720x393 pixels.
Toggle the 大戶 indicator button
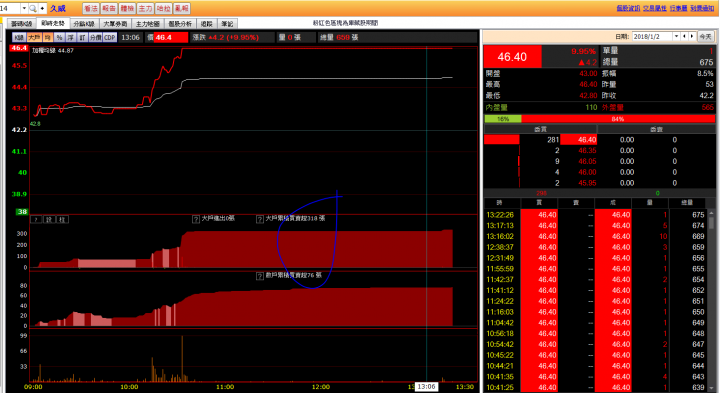(34, 38)
